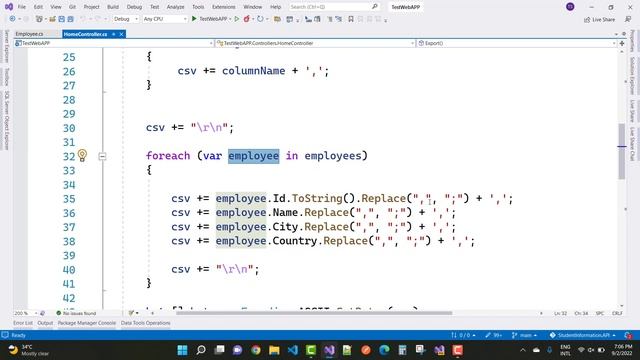The height and width of the screenshot is (360, 640).
Task: Open the TestWebAPP project navigation dropdown
Action: click(114, 43)
